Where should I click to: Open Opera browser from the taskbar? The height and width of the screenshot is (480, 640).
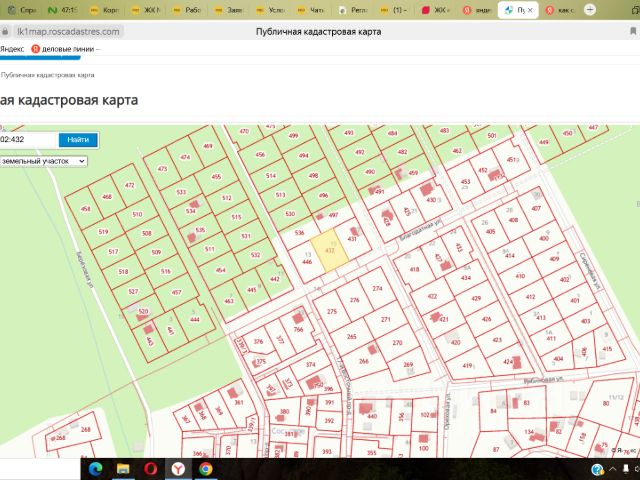(x=151, y=469)
